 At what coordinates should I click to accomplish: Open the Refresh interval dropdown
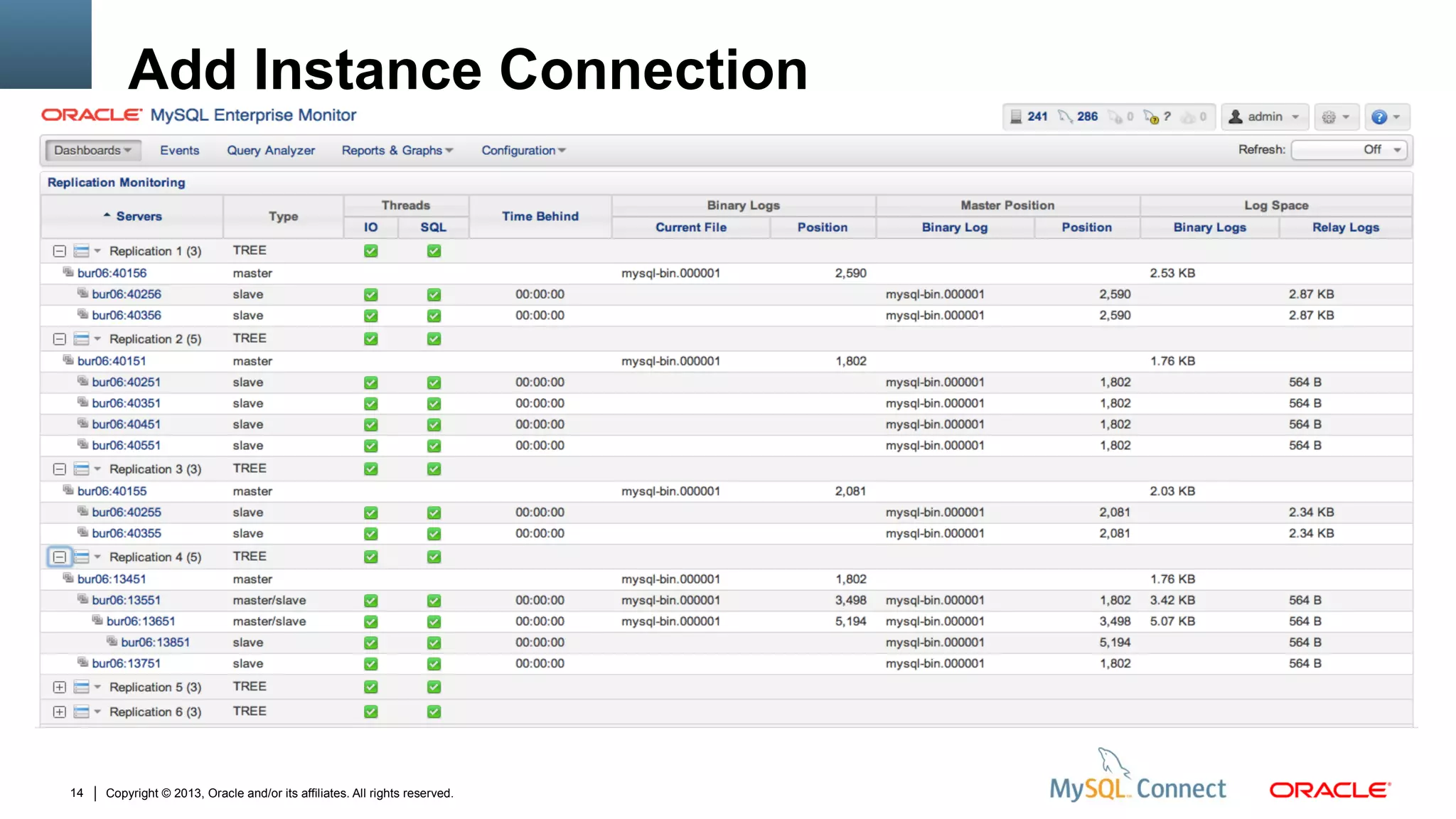point(1349,150)
